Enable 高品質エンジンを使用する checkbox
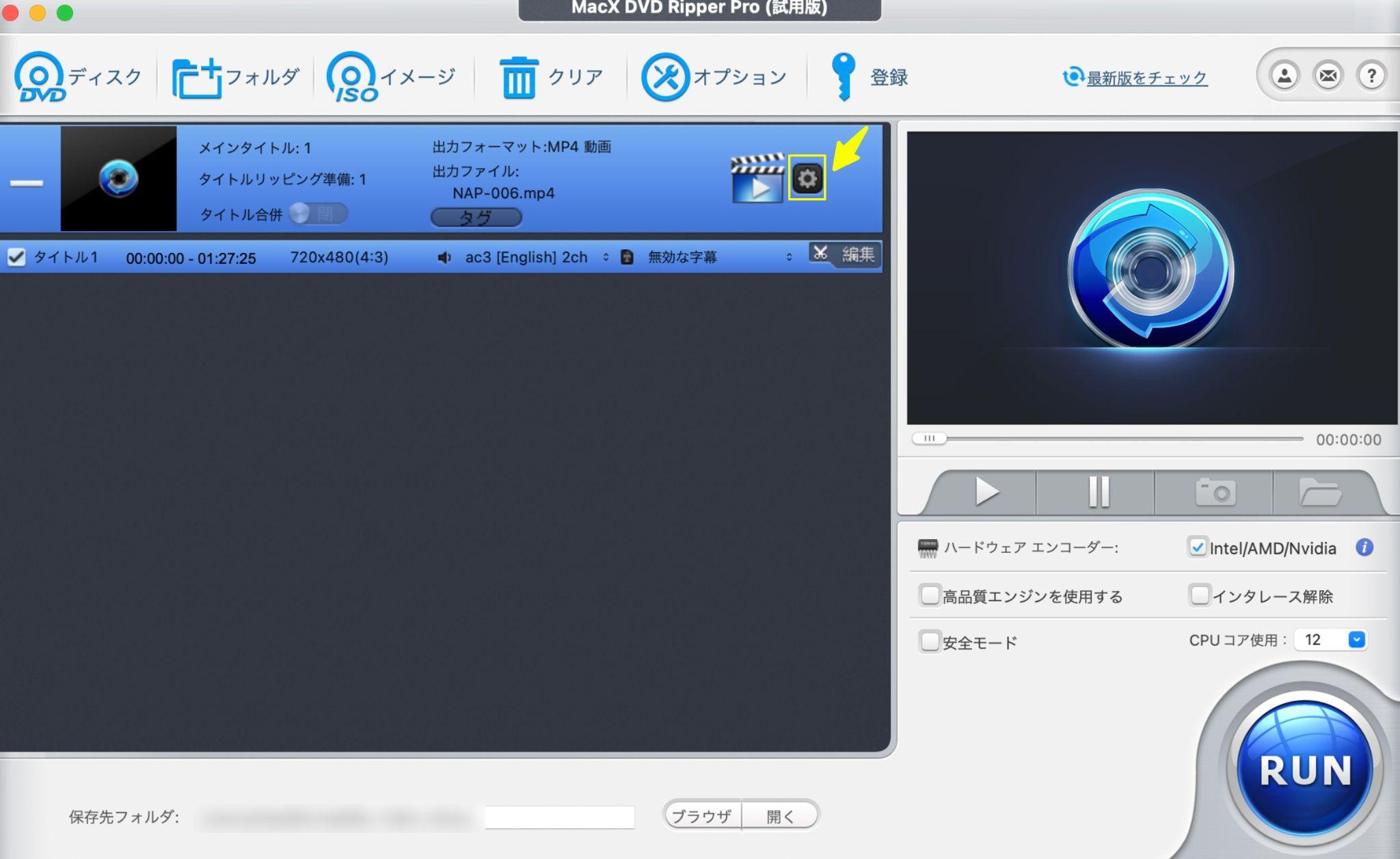The height and width of the screenshot is (859, 1400). (929, 595)
